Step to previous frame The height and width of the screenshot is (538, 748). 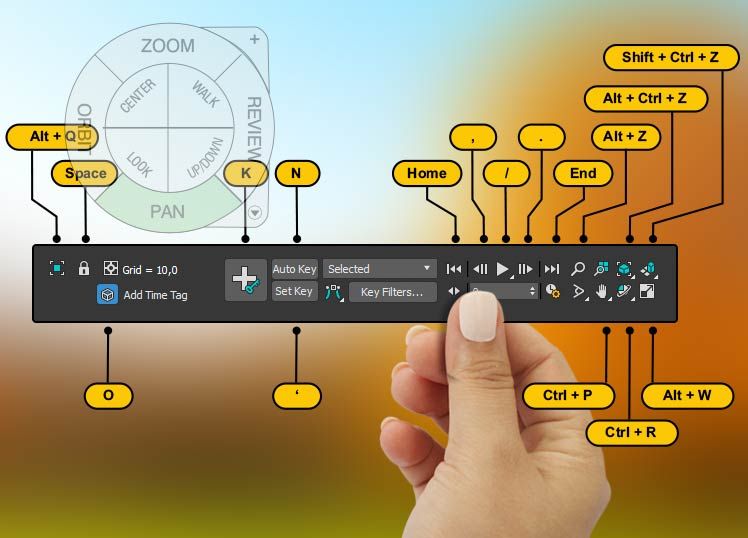[x=480, y=269]
